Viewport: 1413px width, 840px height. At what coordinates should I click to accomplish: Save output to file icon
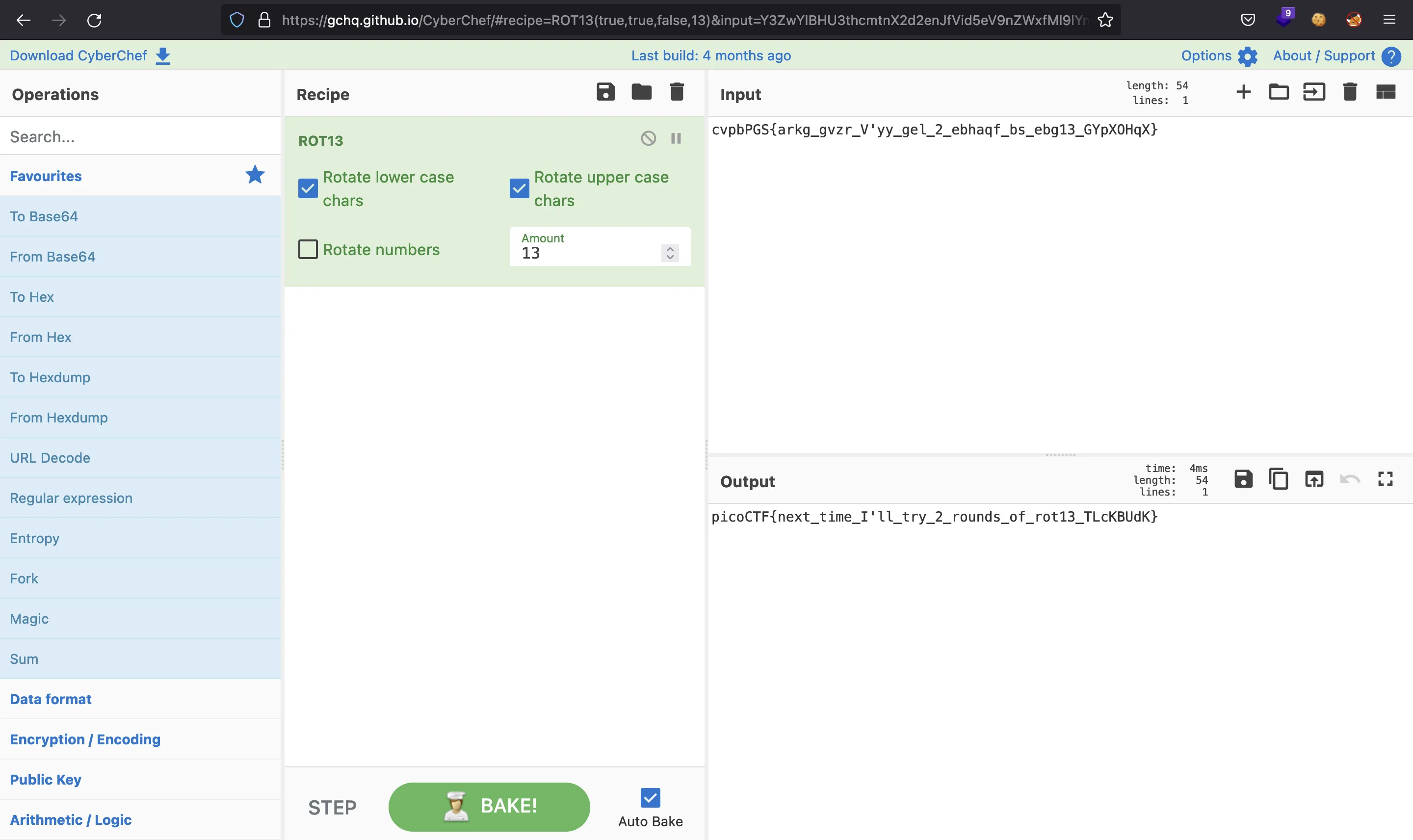point(1243,479)
